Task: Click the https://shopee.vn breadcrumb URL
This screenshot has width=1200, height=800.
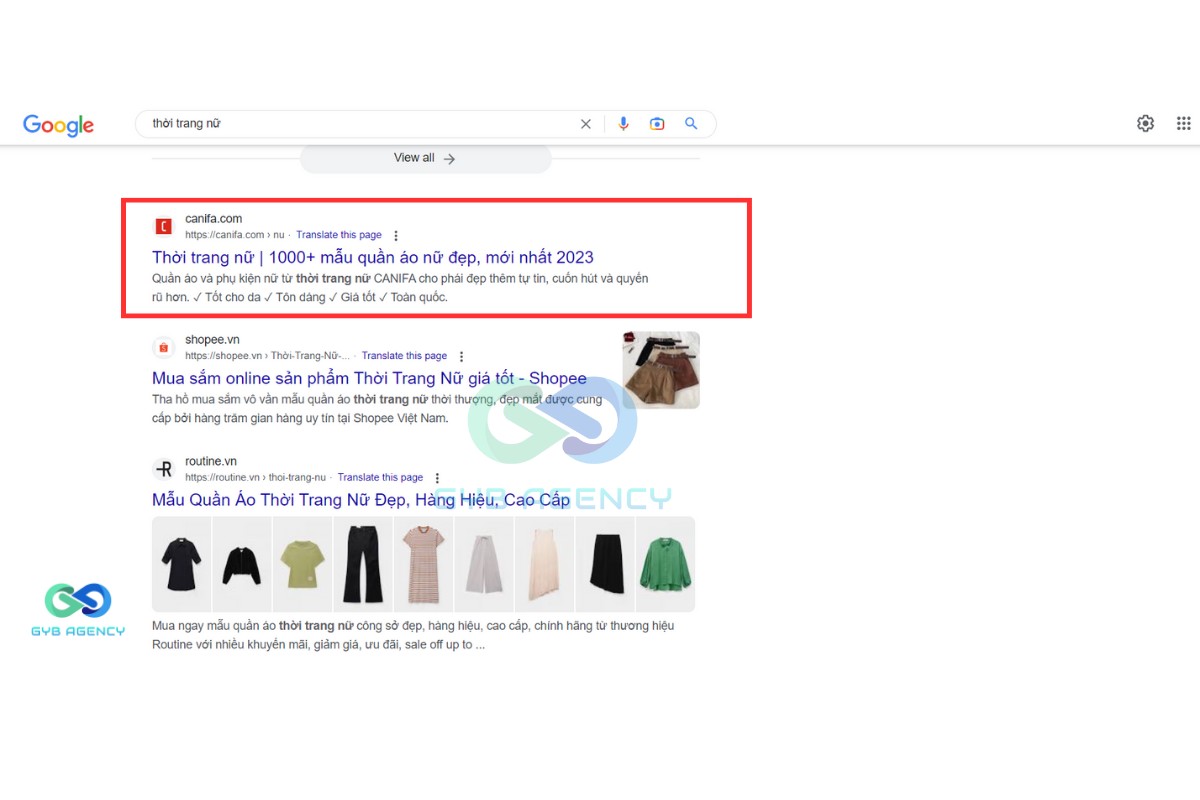Action: tap(268, 356)
